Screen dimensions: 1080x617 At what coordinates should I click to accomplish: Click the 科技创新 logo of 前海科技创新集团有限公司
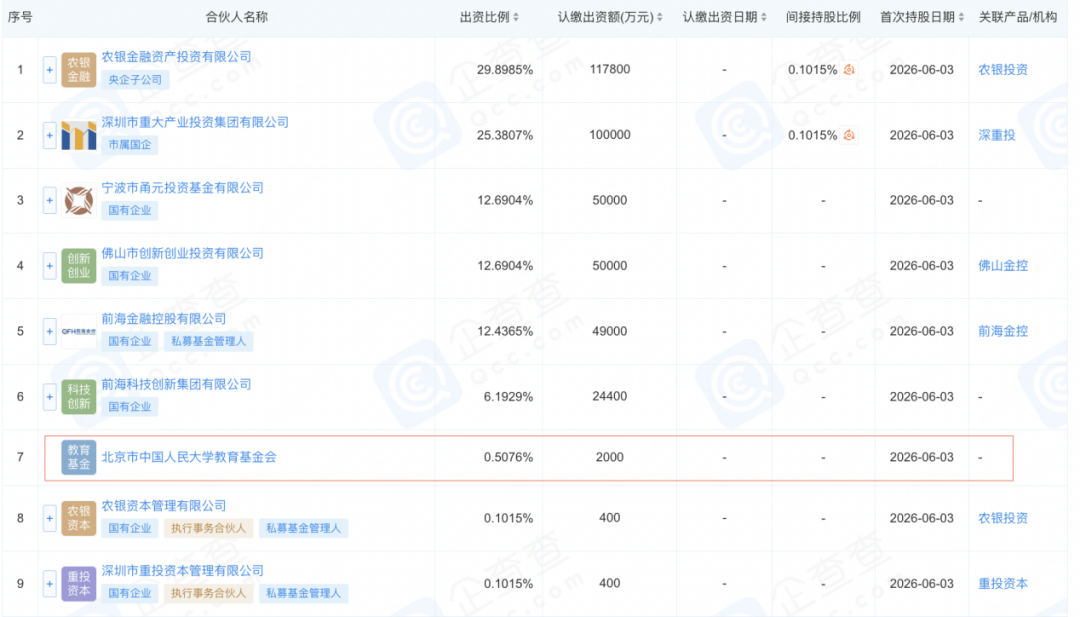pos(79,397)
